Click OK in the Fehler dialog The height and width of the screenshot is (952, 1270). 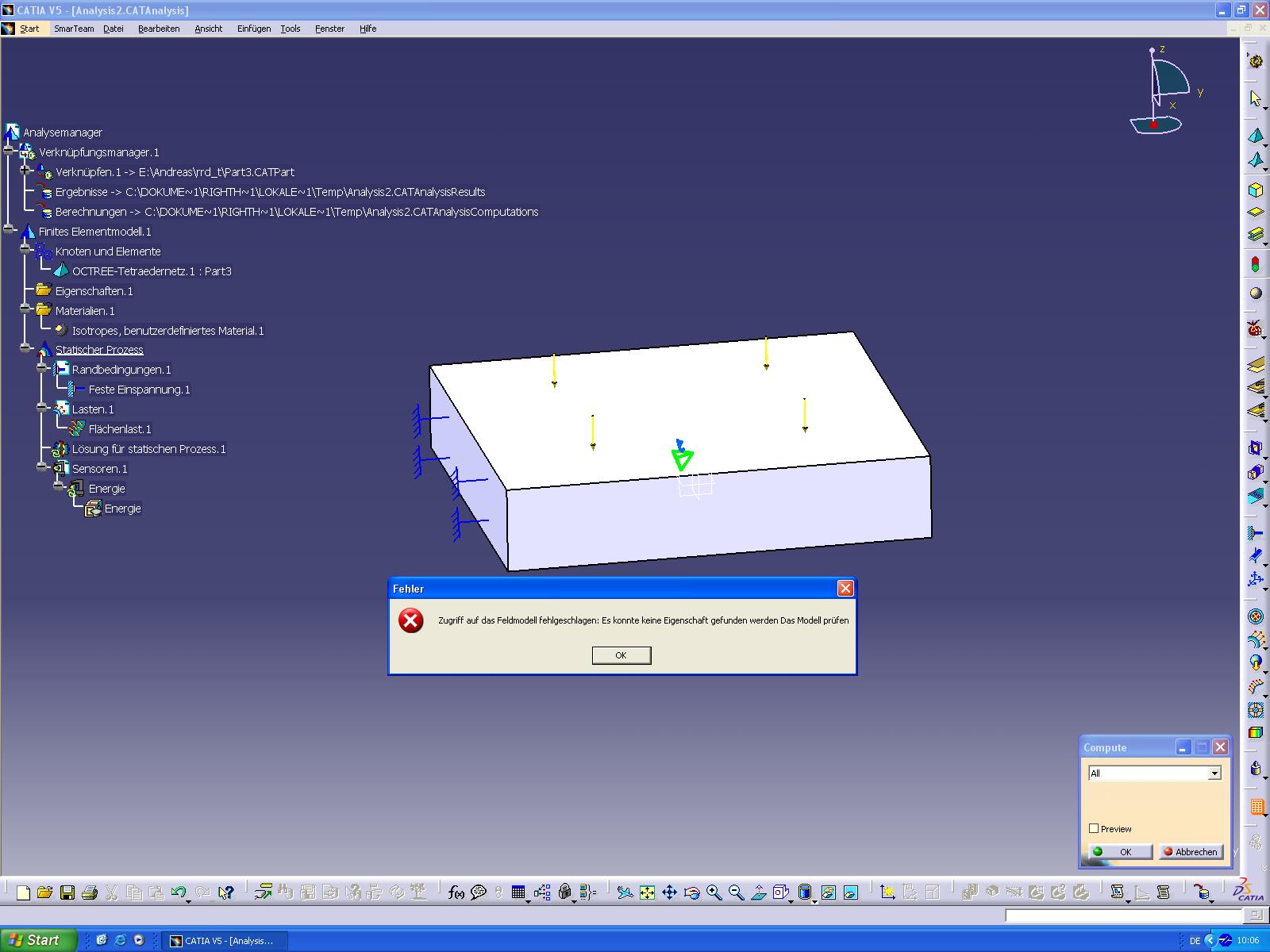(622, 655)
